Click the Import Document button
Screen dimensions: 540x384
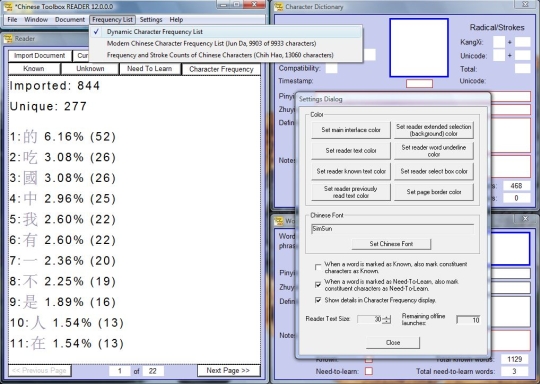point(40,56)
